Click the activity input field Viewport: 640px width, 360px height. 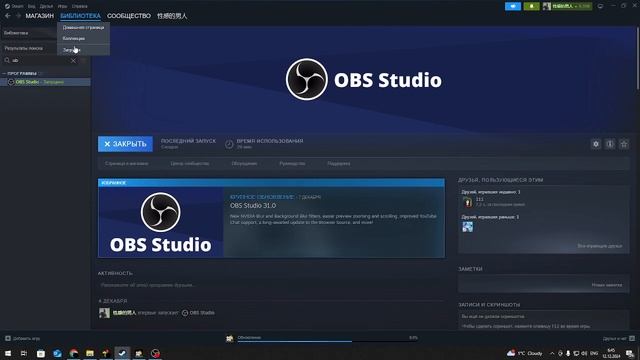[271, 285]
